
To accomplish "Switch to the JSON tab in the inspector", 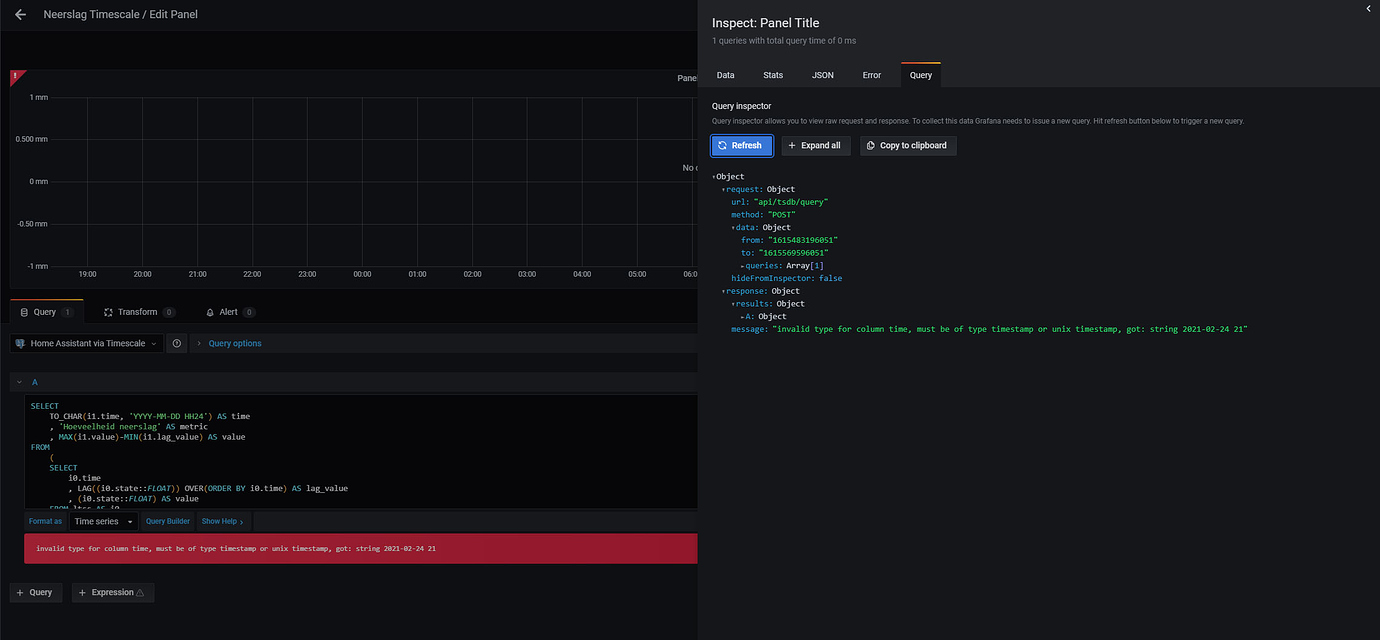I will [x=822, y=74].
